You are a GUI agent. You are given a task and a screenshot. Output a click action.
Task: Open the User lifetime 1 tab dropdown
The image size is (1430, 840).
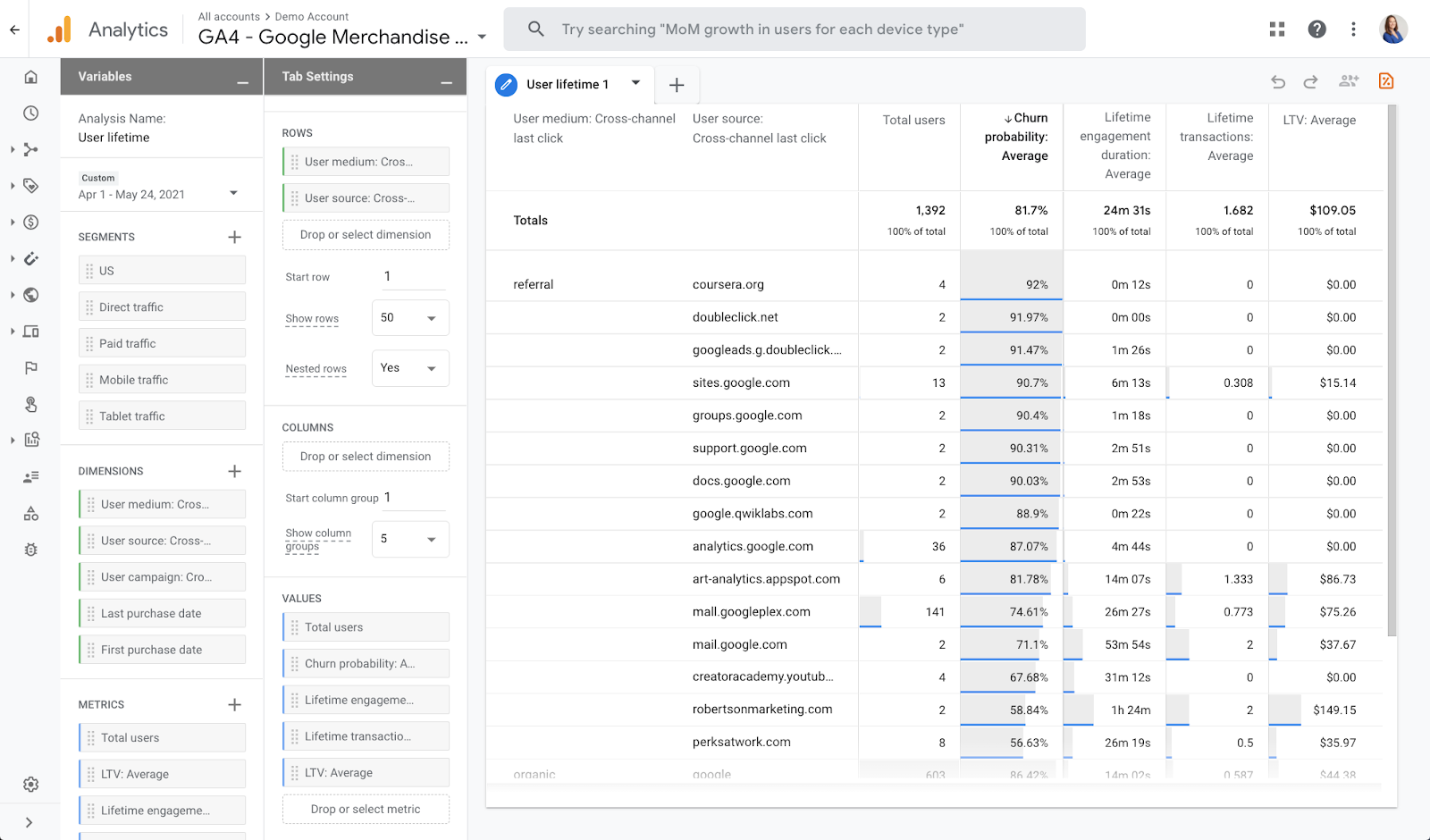(x=635, y=83)
